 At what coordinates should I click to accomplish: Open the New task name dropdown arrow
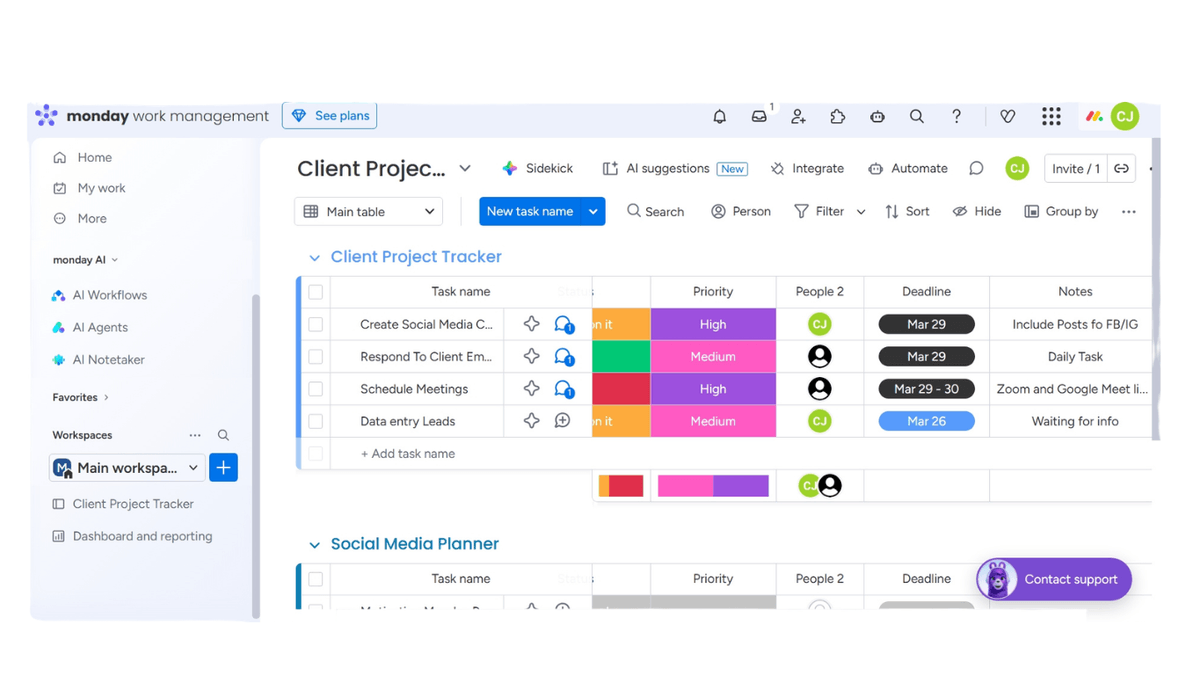click(593, 212)
